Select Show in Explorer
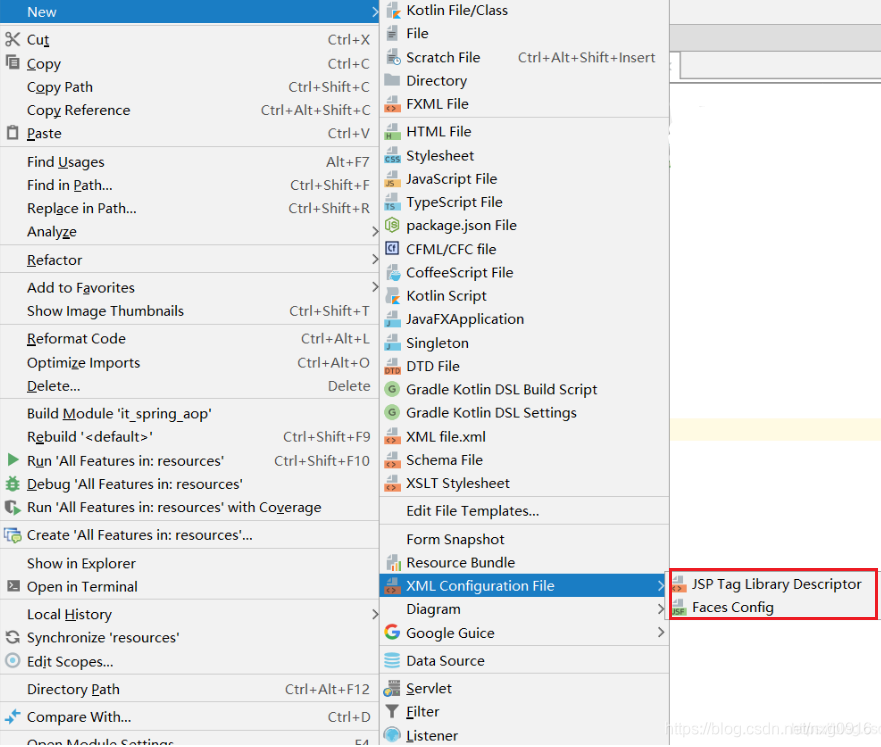 click(189, 563)
